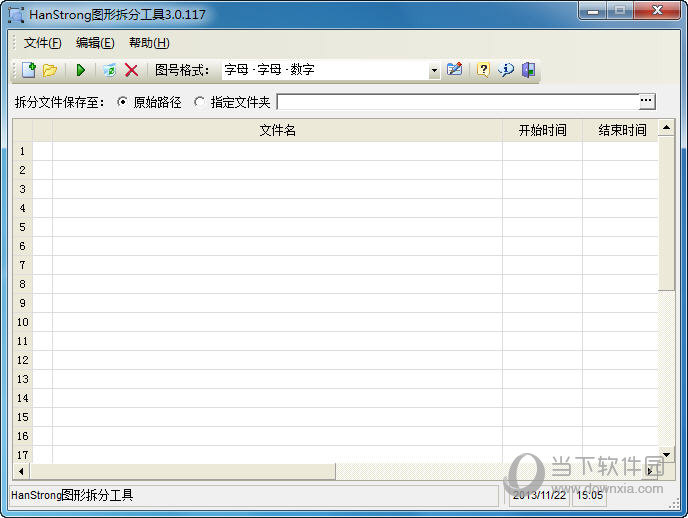
Task: Click the 2013/11/22 date in status bar
Action: point(539,496)
